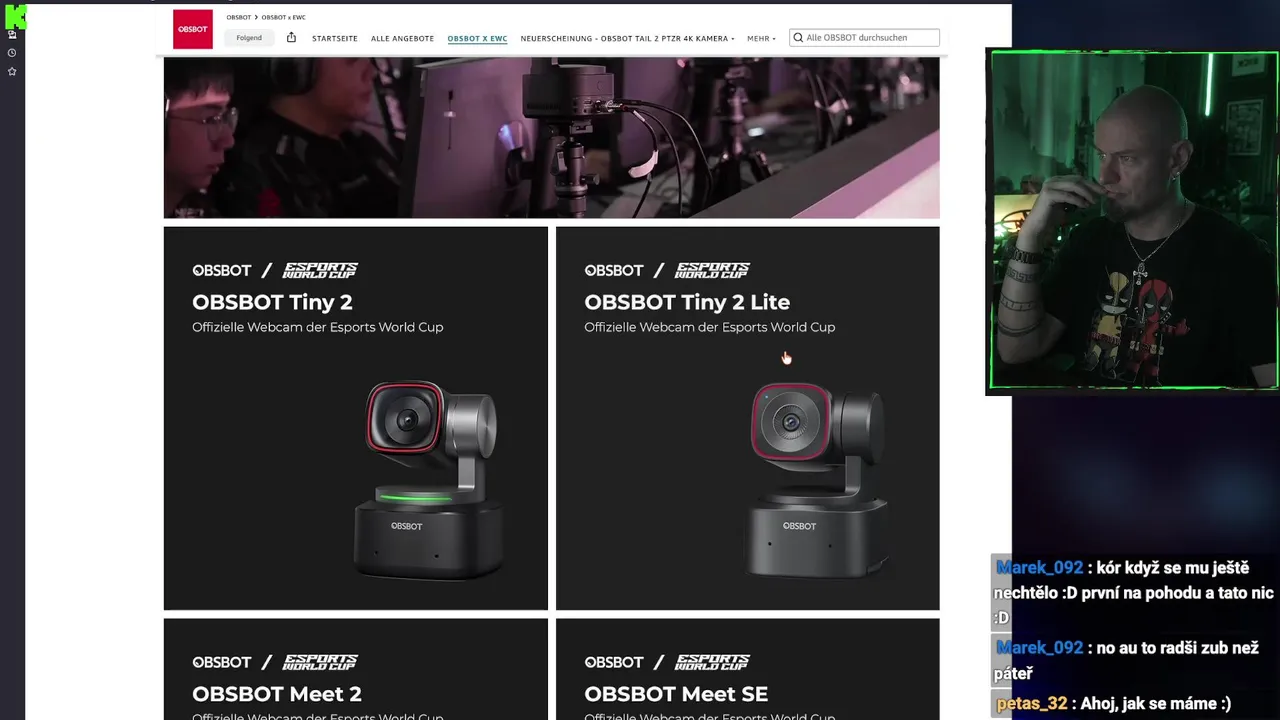1280x720 pixels.
Task: Click the share icon next to Folgend
Action: [291, 38]
